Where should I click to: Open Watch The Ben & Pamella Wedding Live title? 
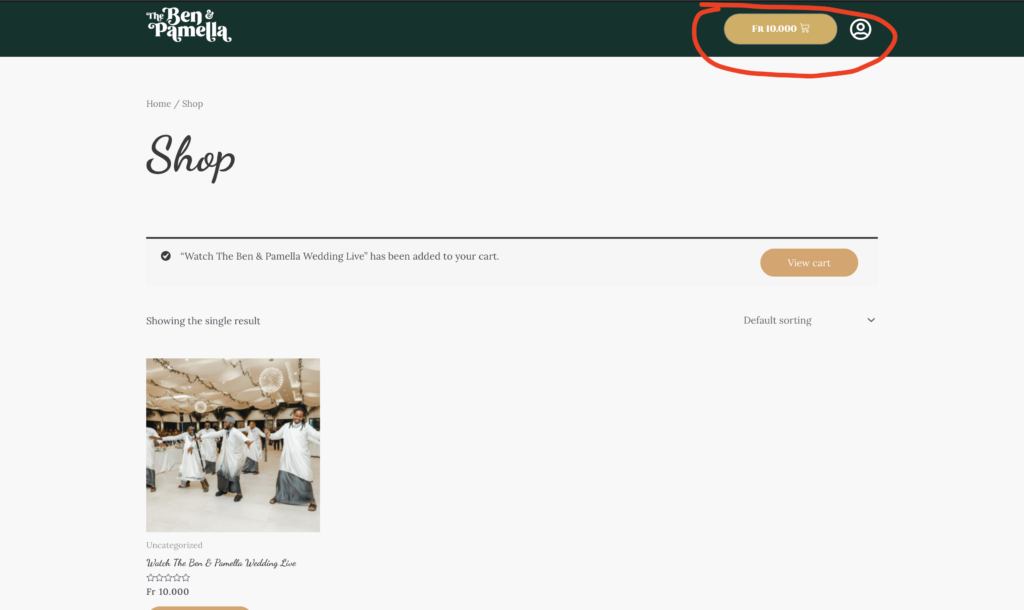pos(221,562)
